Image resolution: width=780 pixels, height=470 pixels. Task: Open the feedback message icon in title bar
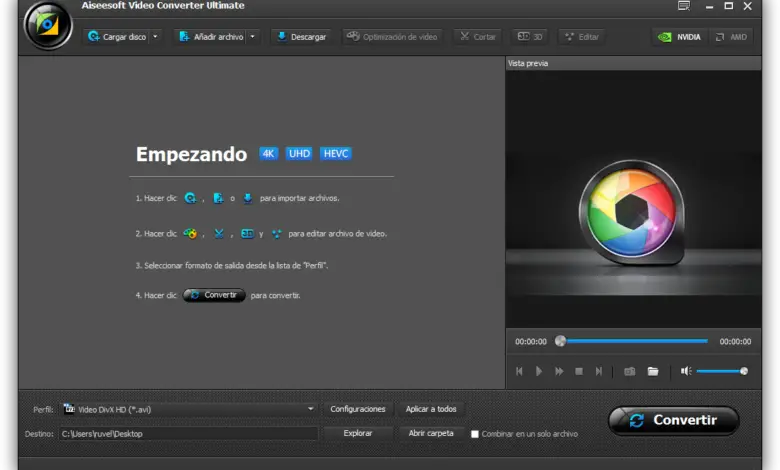(684, 6)
